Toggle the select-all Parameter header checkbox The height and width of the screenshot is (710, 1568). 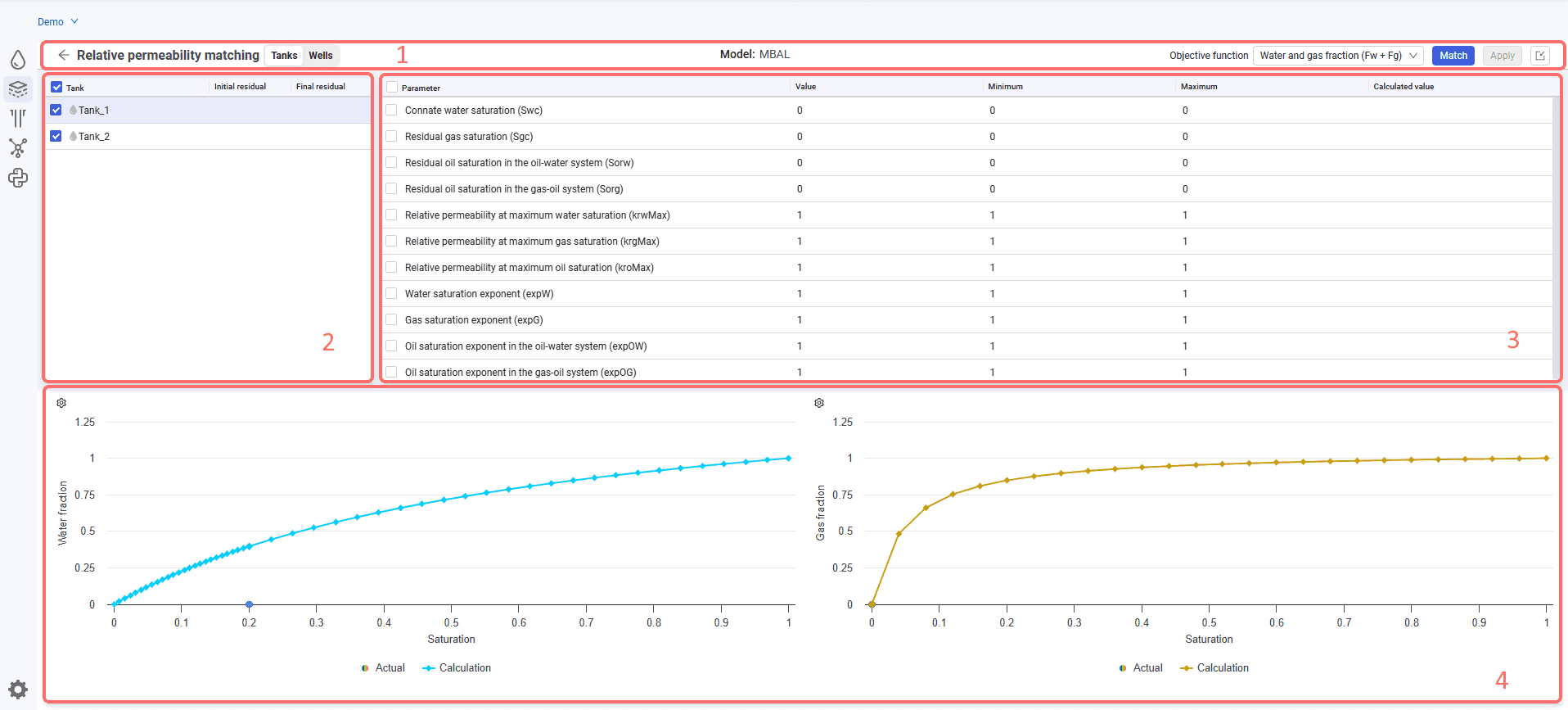click(392, 87)
